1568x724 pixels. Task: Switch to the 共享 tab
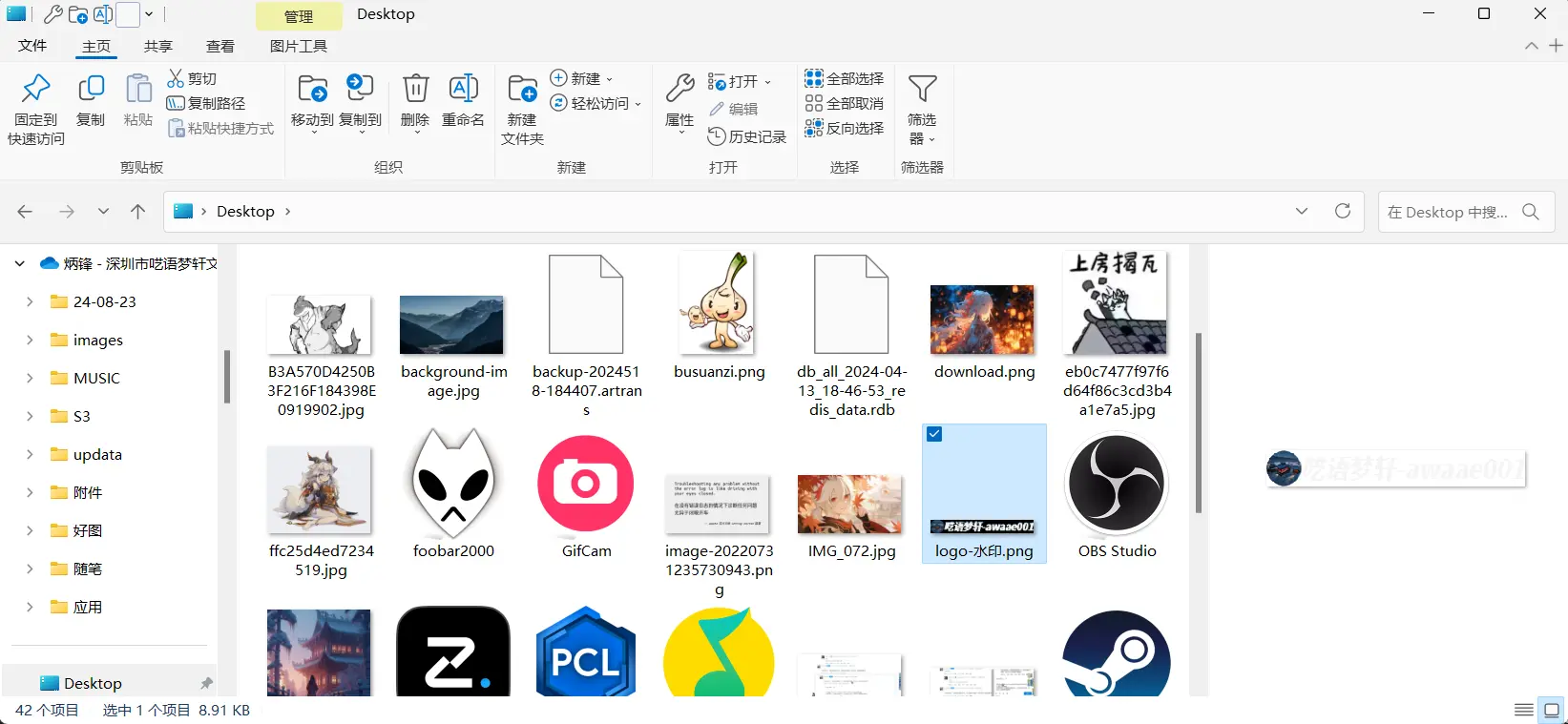coord(158,46)
